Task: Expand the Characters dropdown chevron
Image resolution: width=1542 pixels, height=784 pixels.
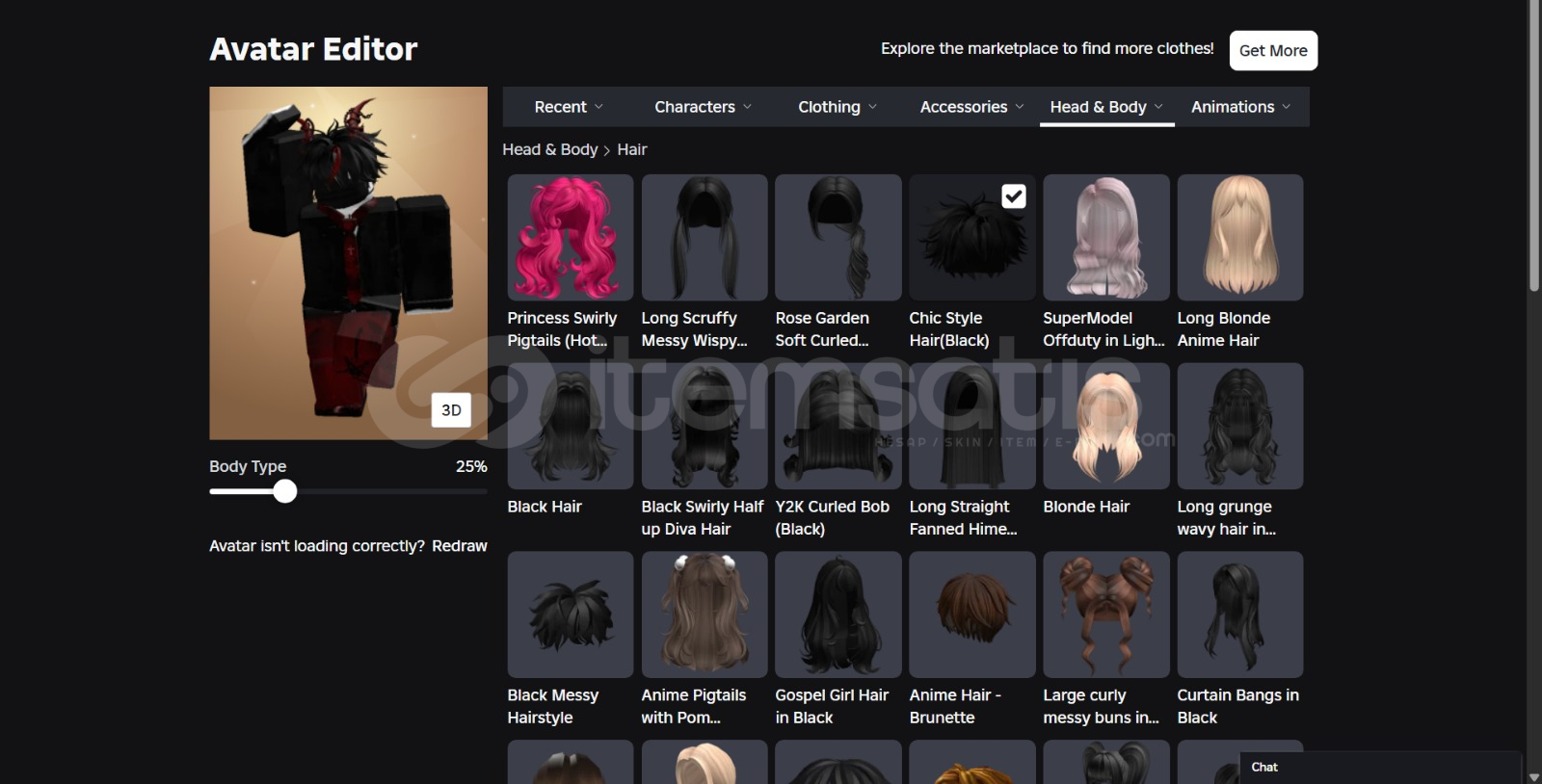Action: (x=747, y=107)
